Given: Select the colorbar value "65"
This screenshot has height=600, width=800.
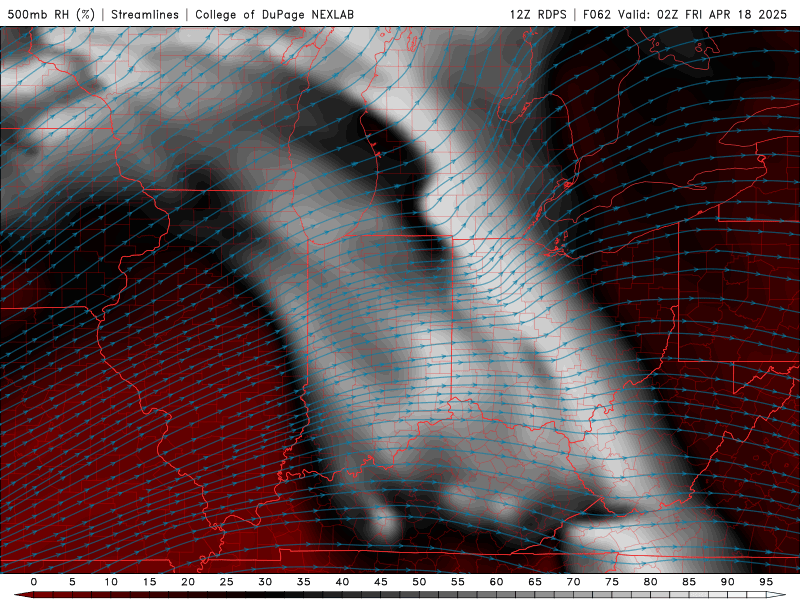Looking at the screenshot, I should pyautogui.click(x=535, y=582).
